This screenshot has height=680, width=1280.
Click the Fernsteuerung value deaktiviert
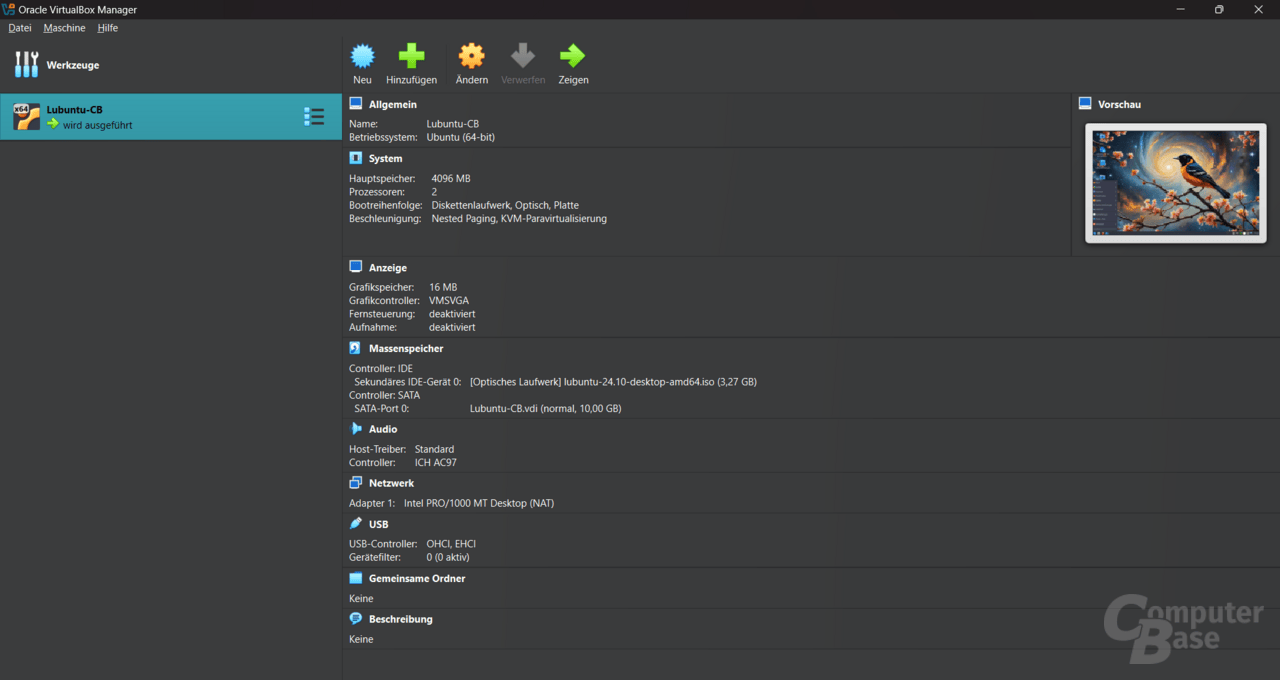(452, 314)
